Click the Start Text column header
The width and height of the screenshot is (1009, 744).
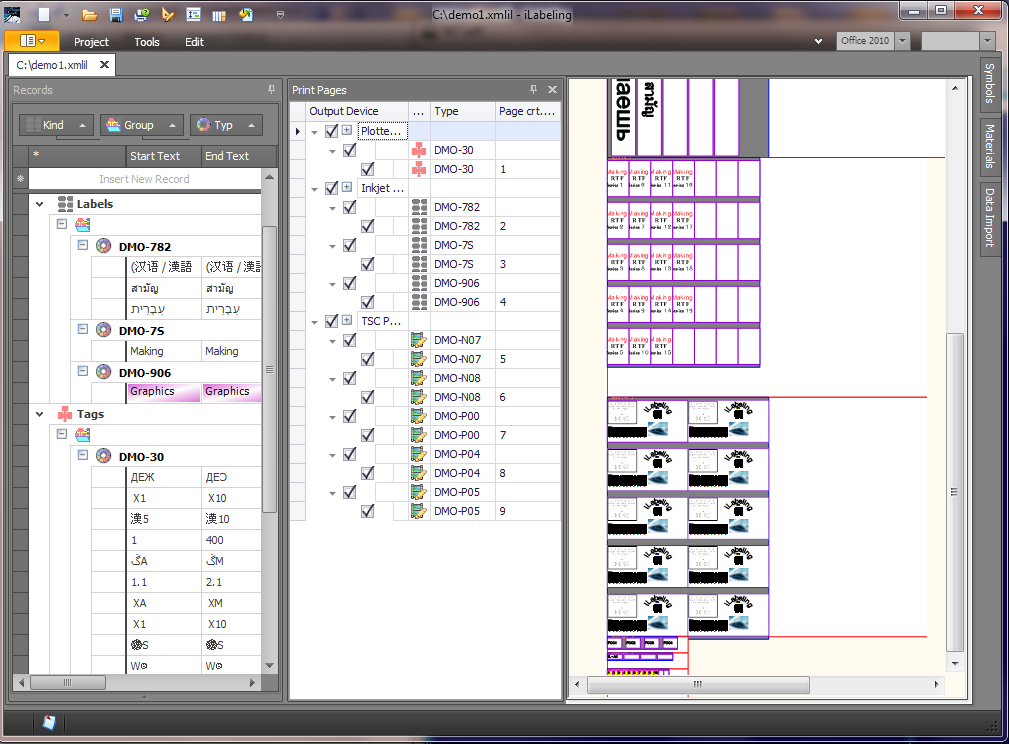pyautogui.click(x=163, y=156)
